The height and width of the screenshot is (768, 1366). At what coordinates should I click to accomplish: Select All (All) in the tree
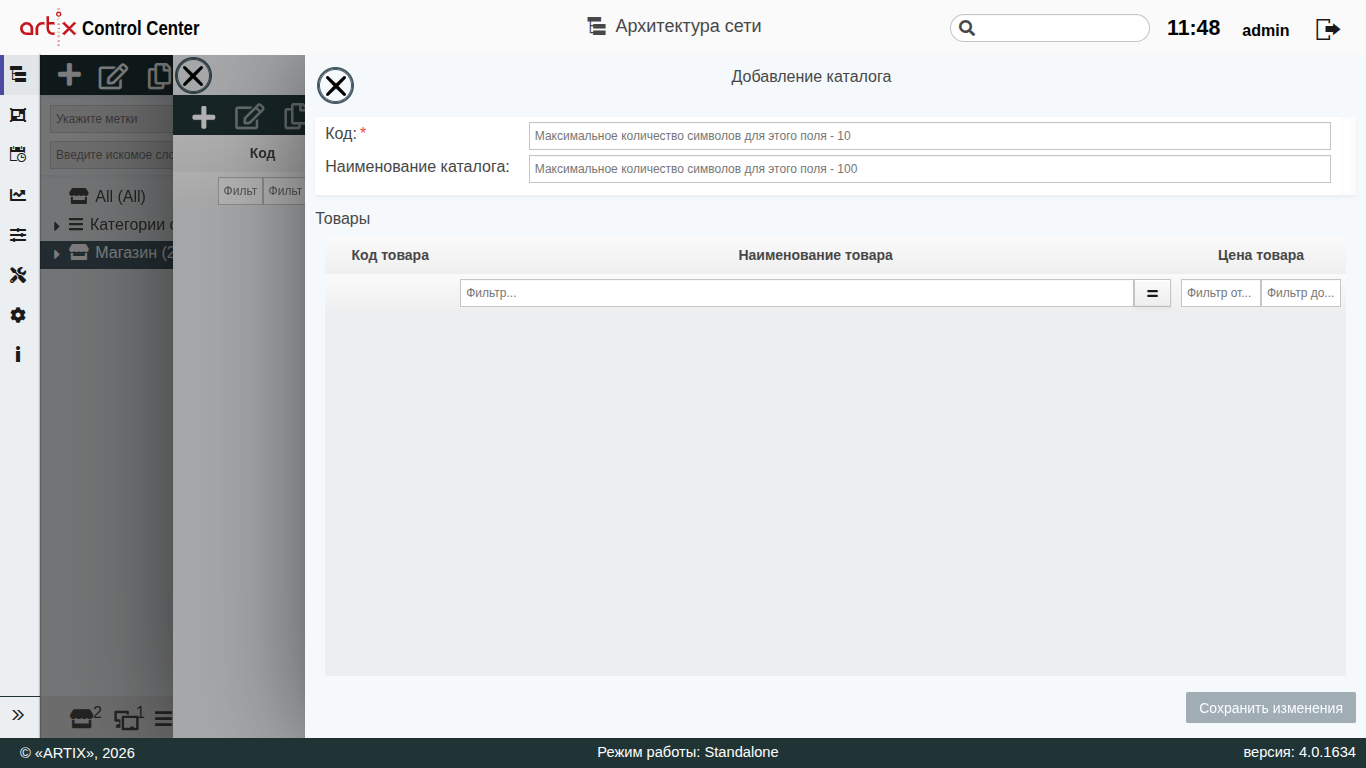coord(120,196)
